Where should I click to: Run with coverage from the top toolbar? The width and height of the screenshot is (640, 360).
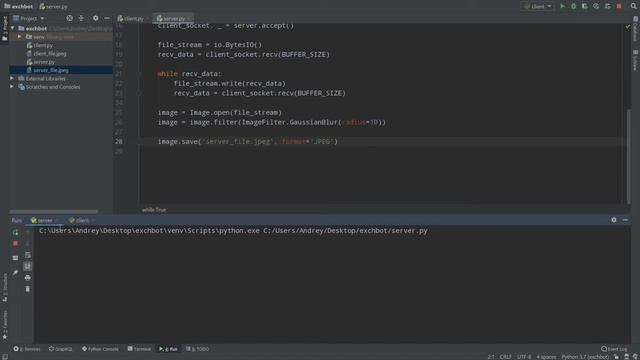(584, 6)
